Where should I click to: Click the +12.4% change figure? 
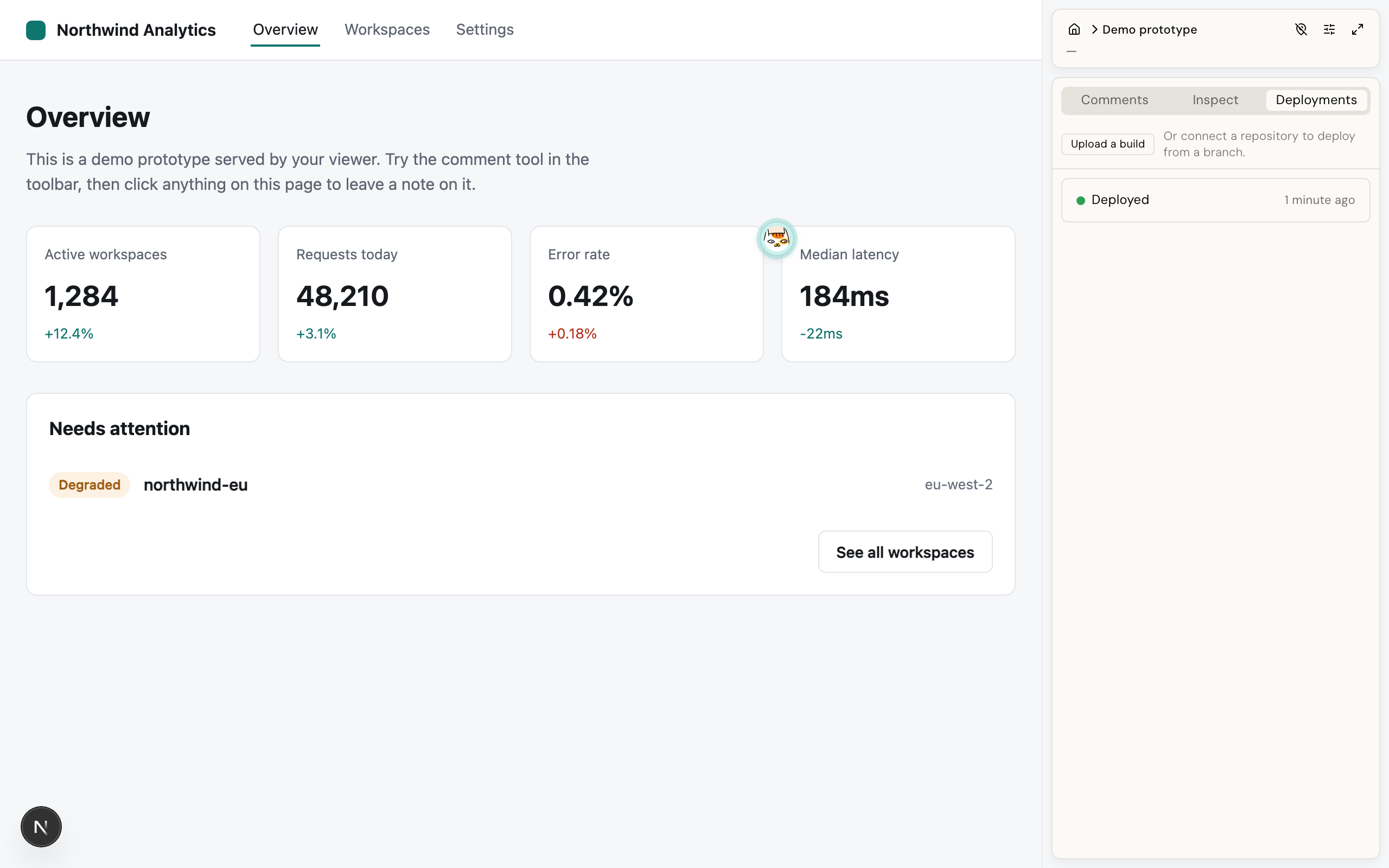tap(69, 334)
